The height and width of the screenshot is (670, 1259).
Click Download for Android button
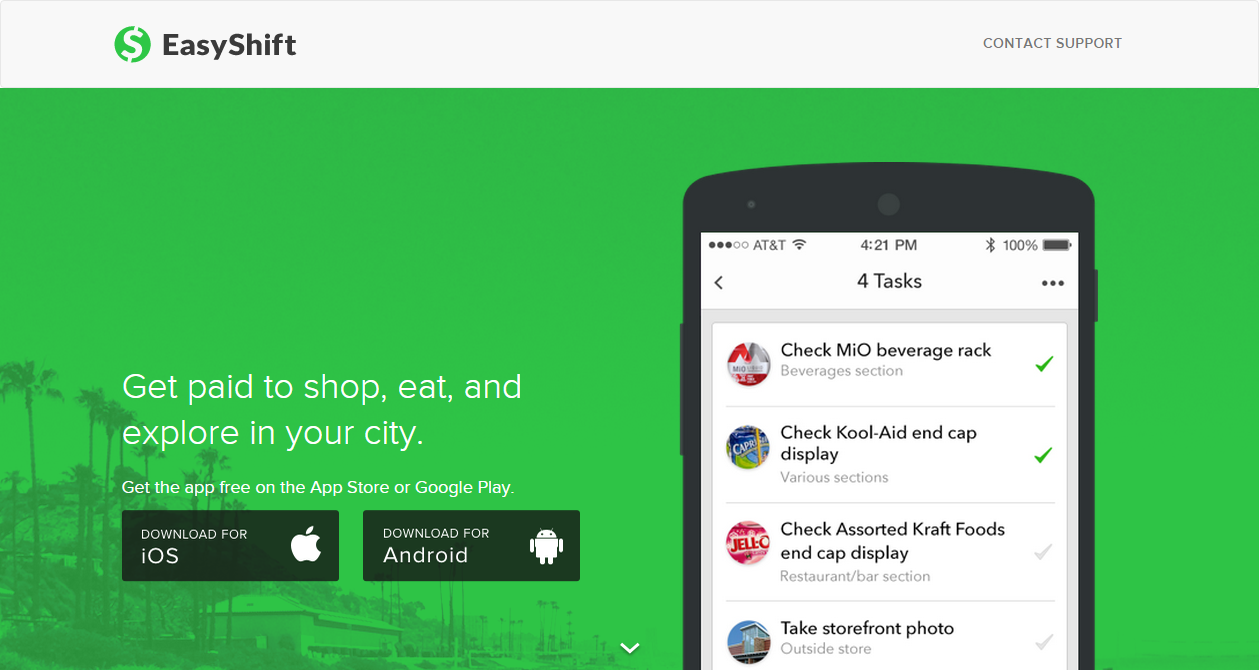471,546
